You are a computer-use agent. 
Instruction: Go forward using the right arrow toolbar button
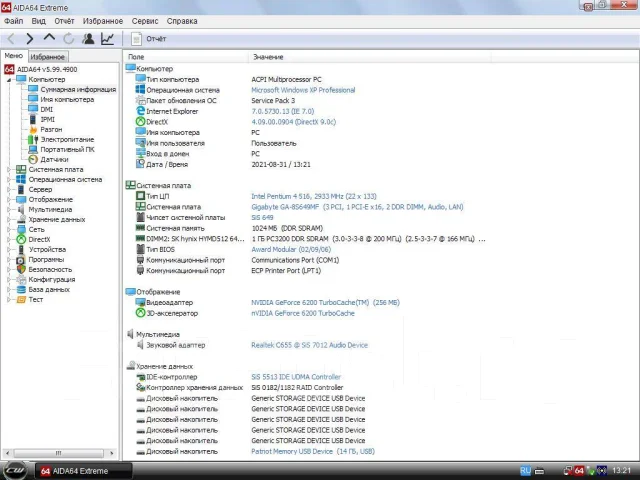click(x=29, y=39)
